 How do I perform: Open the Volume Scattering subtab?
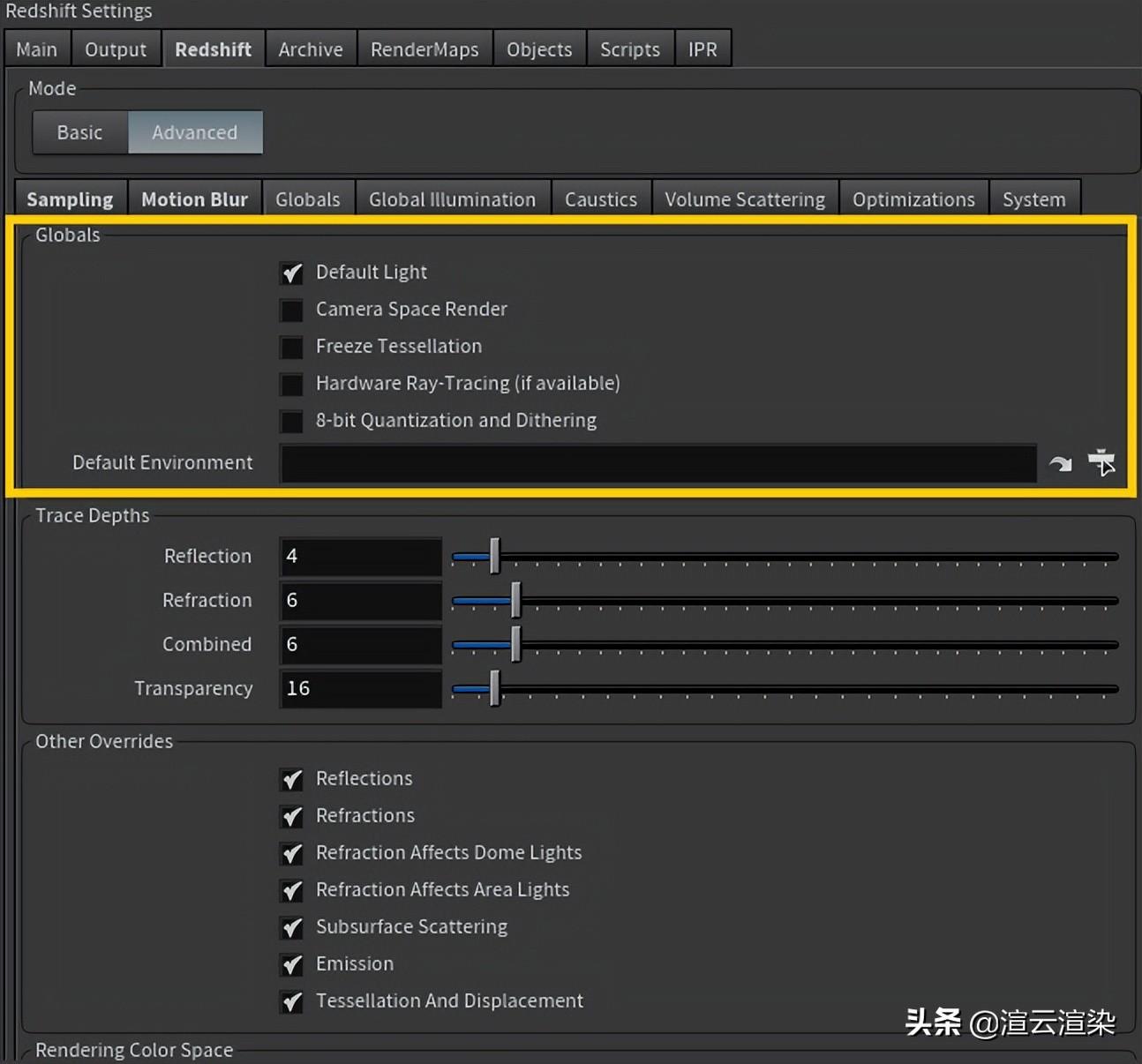pos(745,199)
